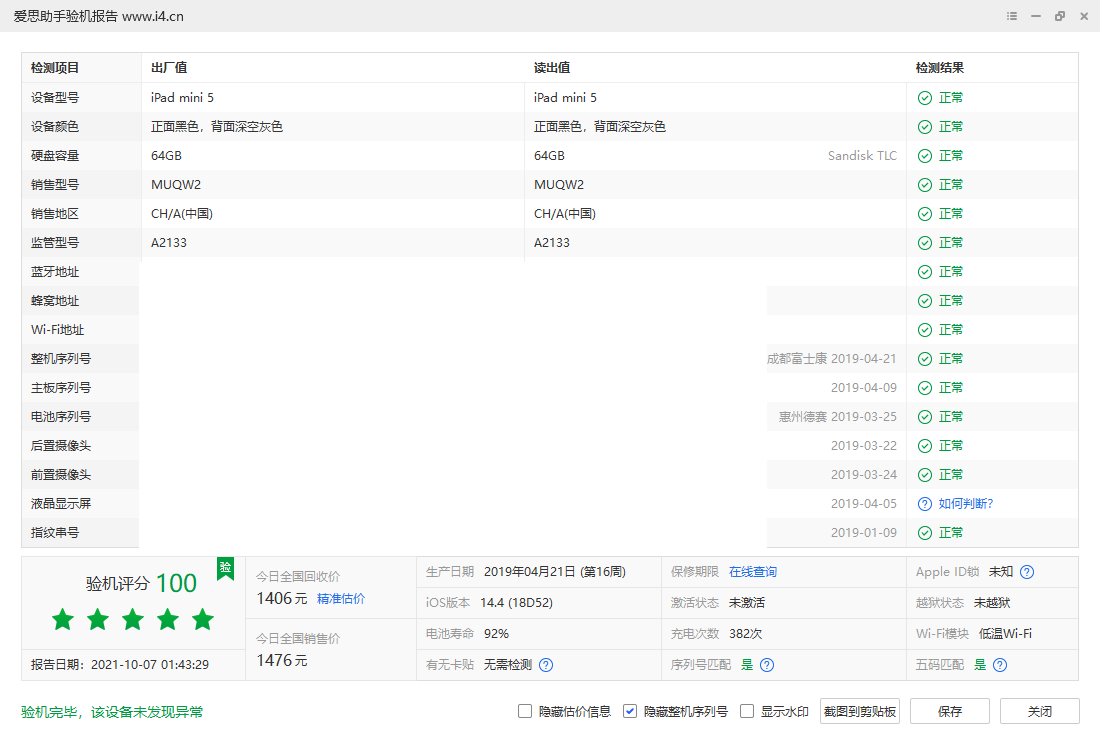The image size is (1100, 749).
Task: Select the fifth green rating star
Action: tap(202, 619)
